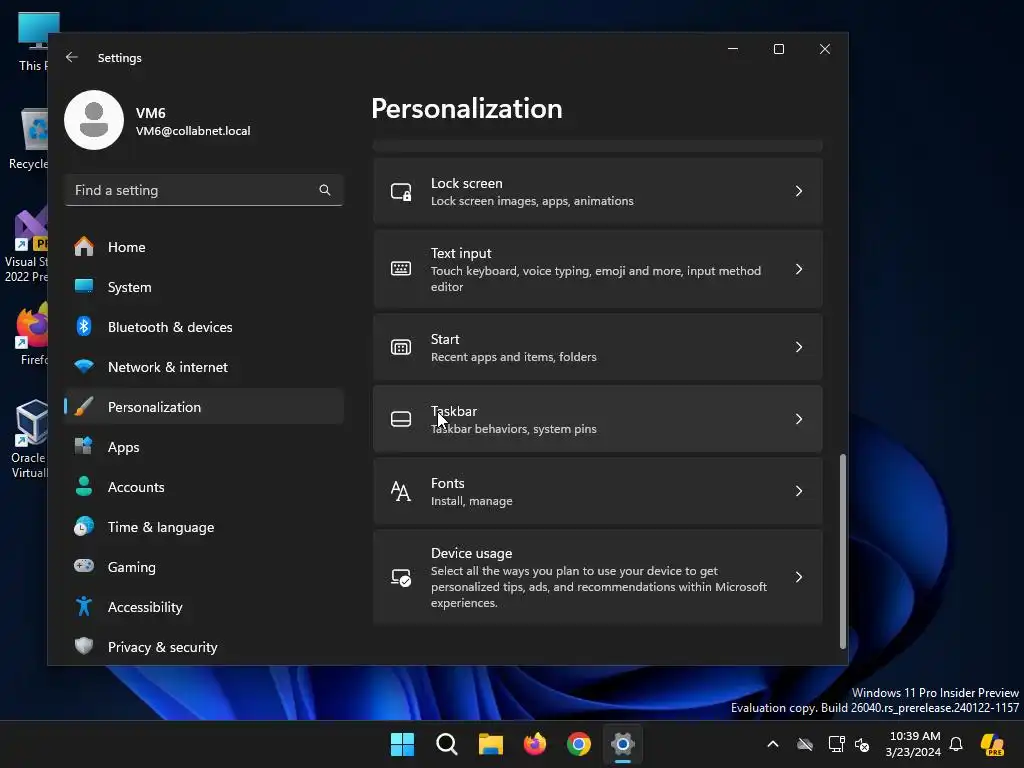This screenshot has height=768, width=1024.
Task: Click the Device usage icon
Action: 401,577
